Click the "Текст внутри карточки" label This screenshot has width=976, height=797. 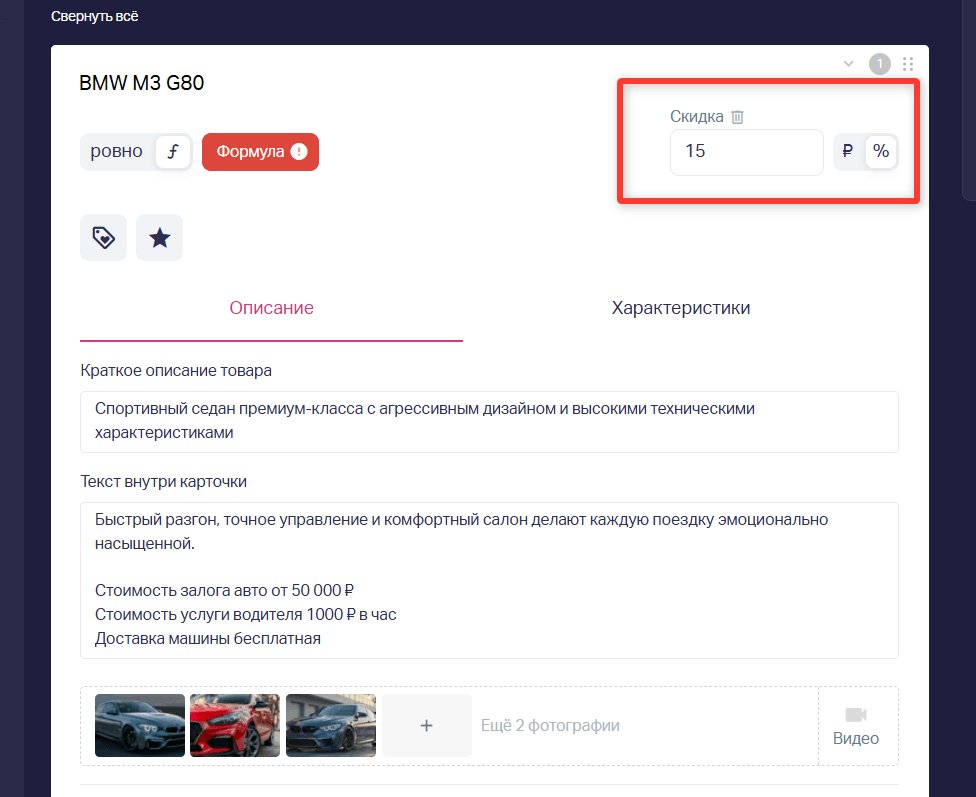(164, 481)
